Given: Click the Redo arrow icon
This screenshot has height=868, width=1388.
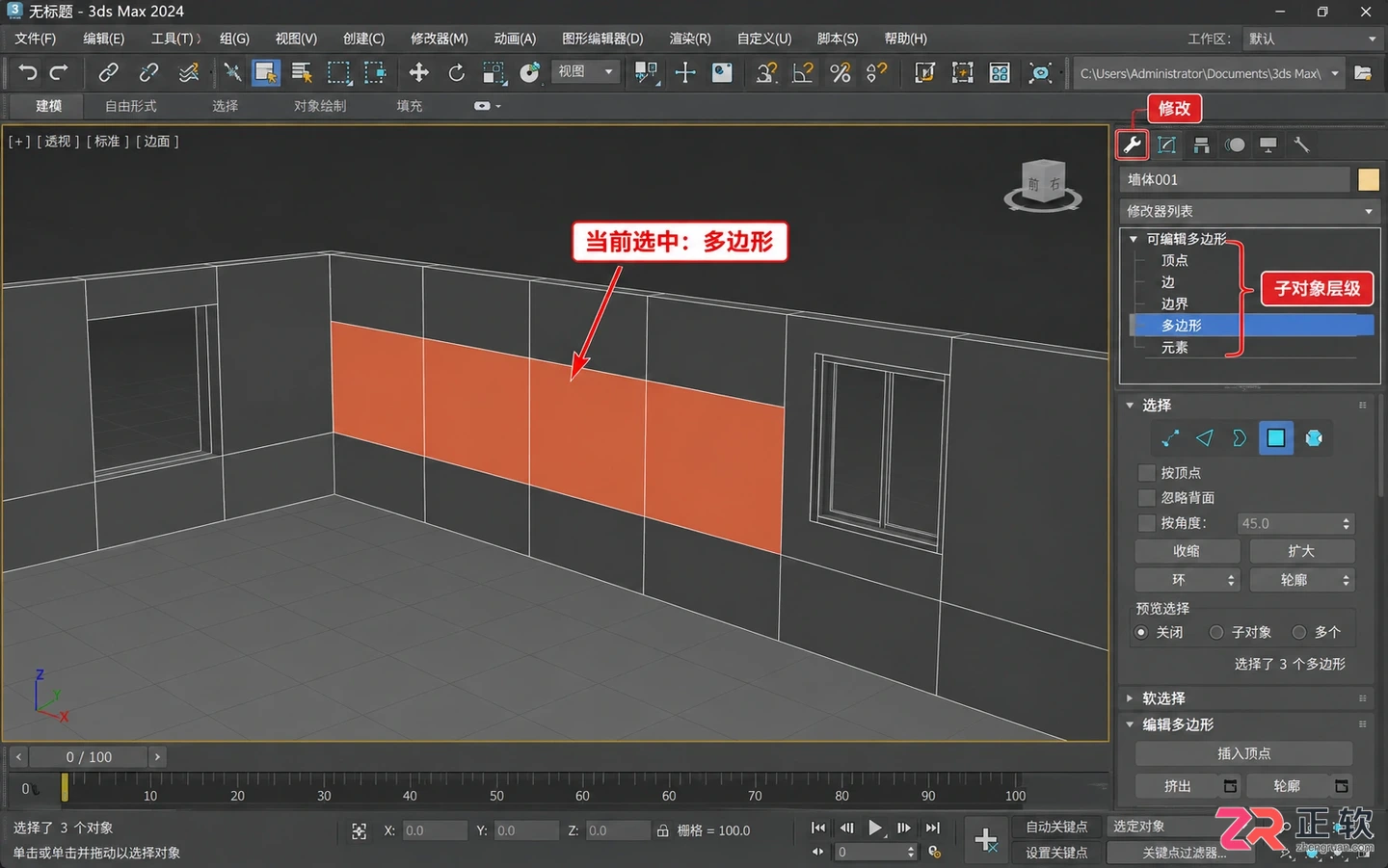Looking at the screenshot, I should 59,72.
